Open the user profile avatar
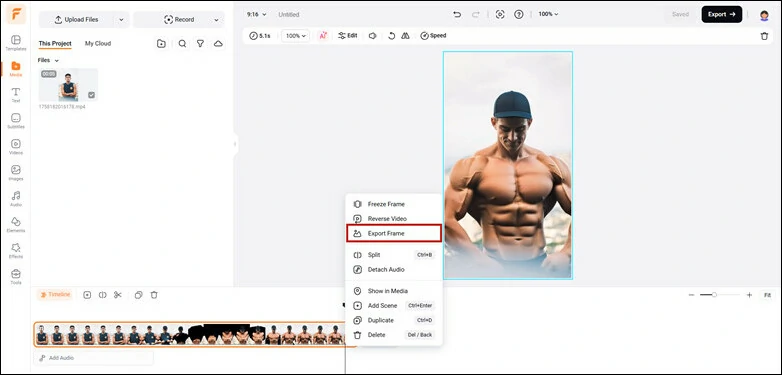The image size is (782, 375). pyautogui.click(x=764, y=15)
